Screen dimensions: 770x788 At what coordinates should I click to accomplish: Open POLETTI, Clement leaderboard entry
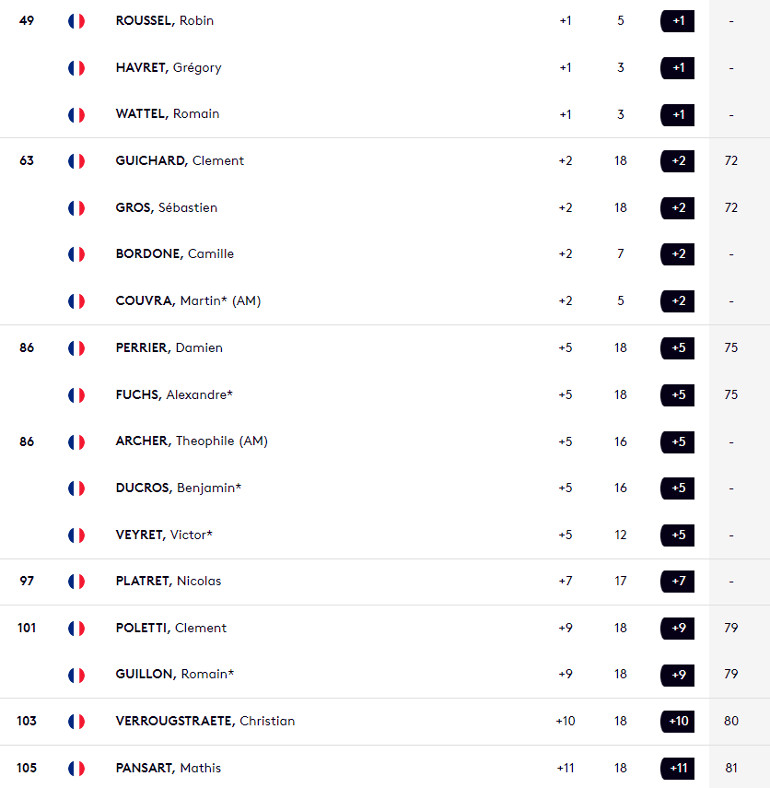tap(385, 628)
